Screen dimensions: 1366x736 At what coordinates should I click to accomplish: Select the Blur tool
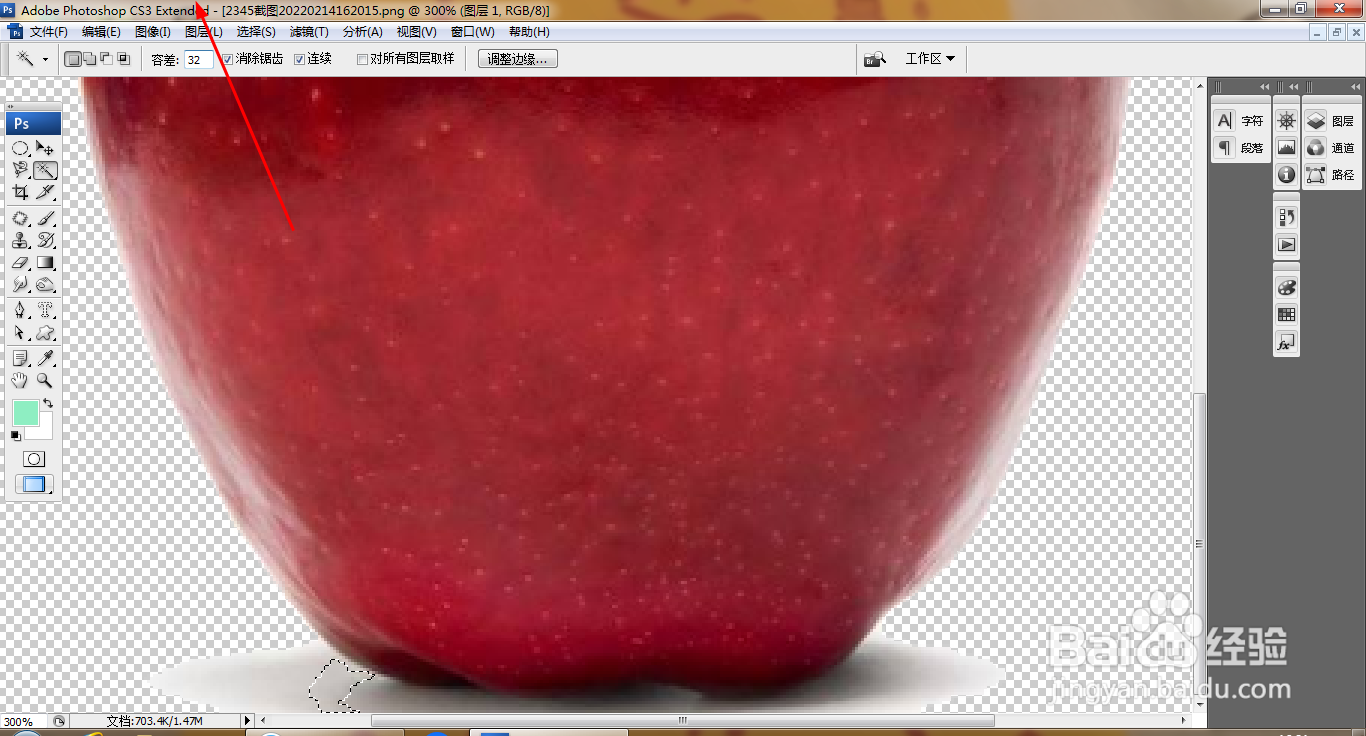click(x=20, y=285)
